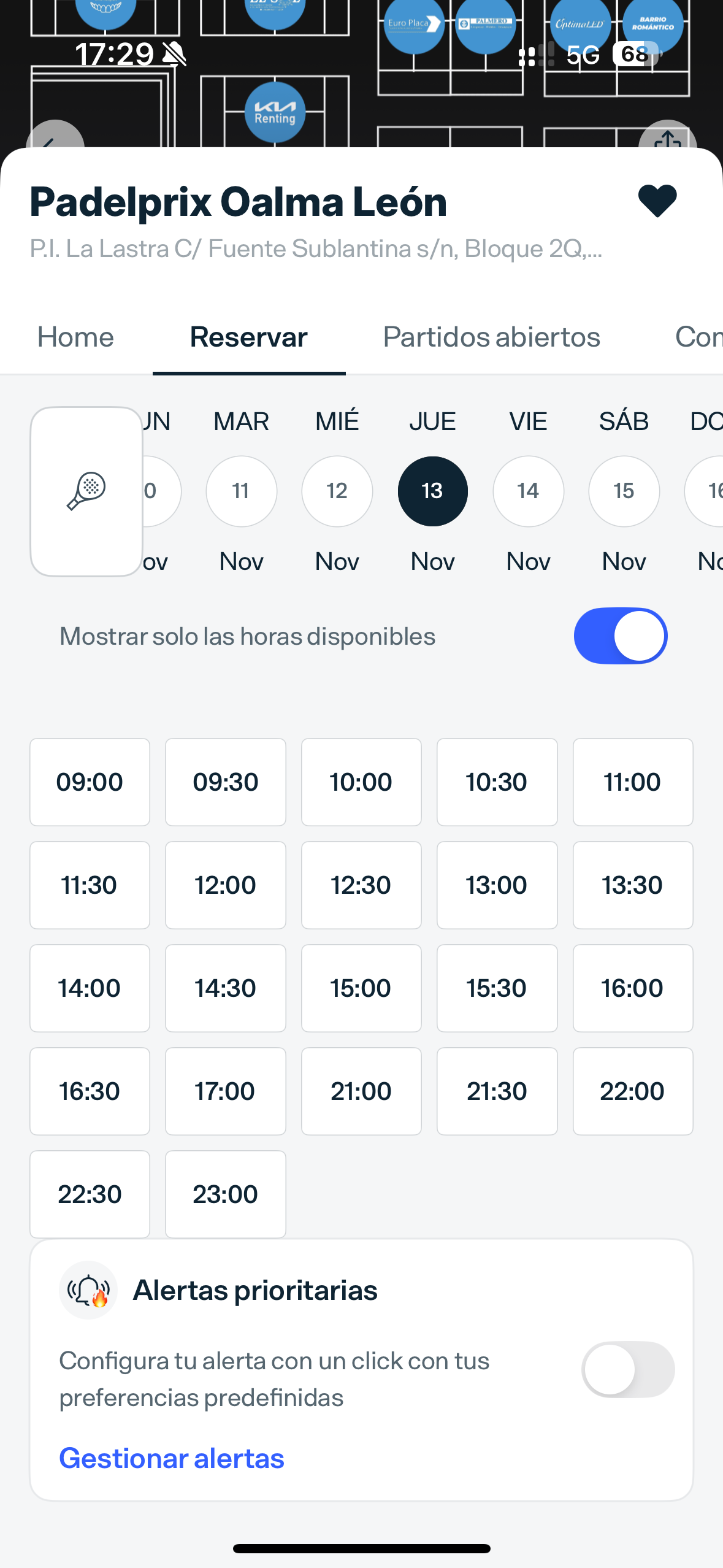Pick the 23:00 time slot
This screenshot has width=723, height=1568.
[225, 1194]
